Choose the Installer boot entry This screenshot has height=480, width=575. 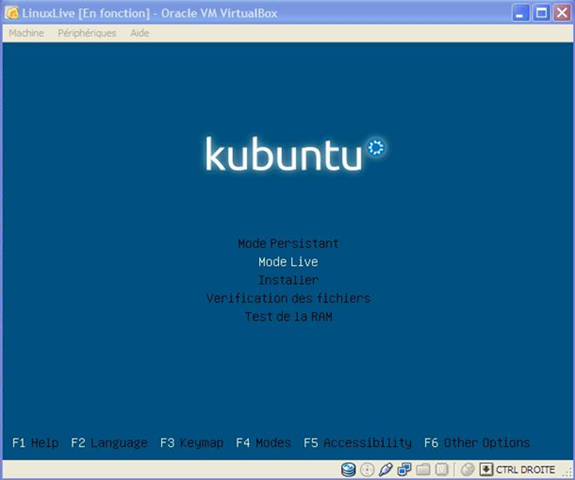[288, 280]
